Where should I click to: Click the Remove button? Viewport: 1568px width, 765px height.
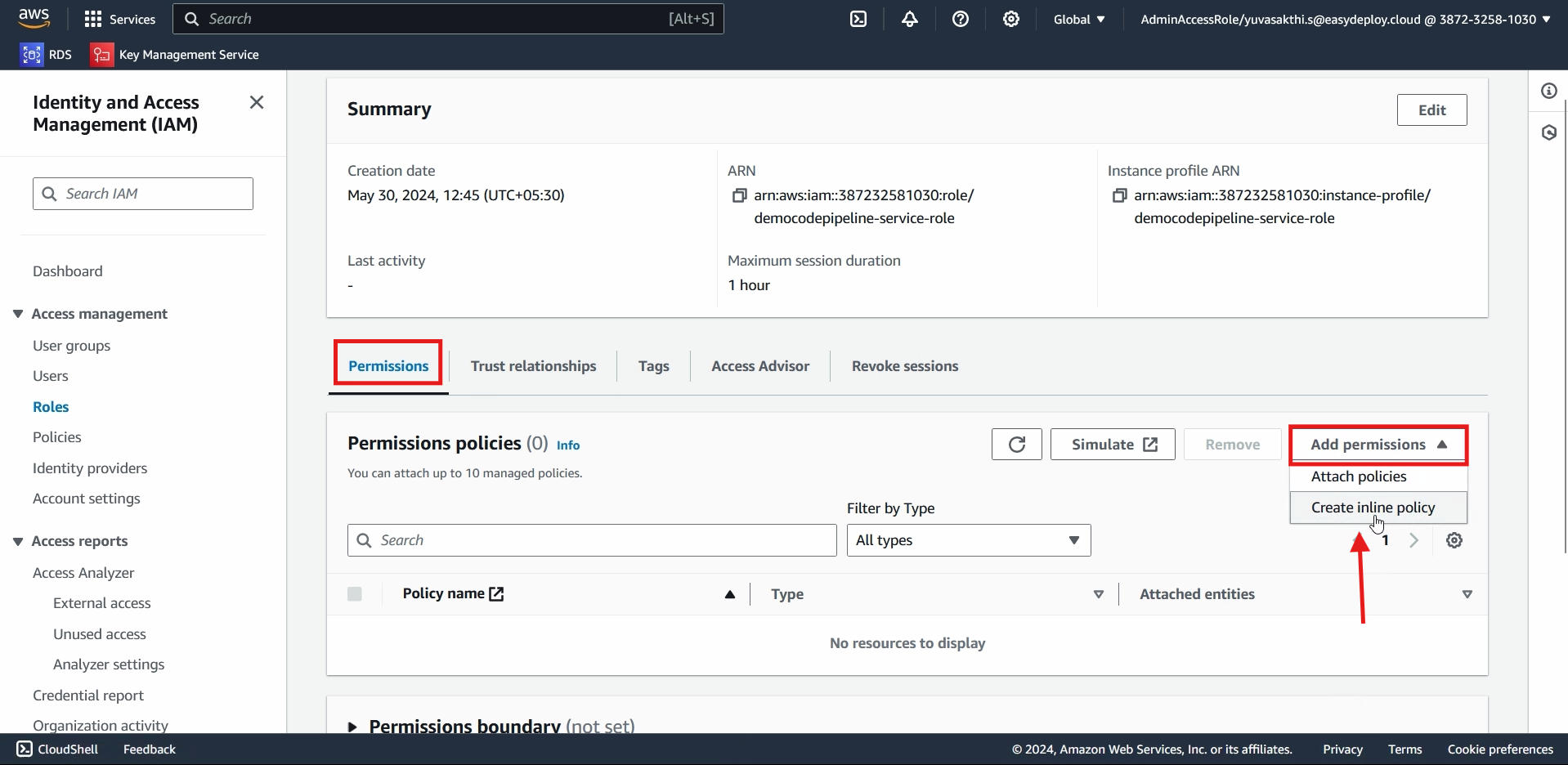[x=1232, y=445]
